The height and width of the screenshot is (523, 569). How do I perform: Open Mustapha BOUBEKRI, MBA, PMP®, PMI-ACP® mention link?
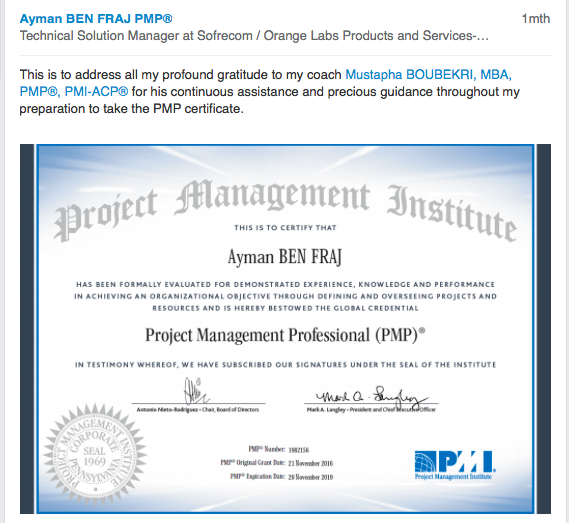click(265, 83)
